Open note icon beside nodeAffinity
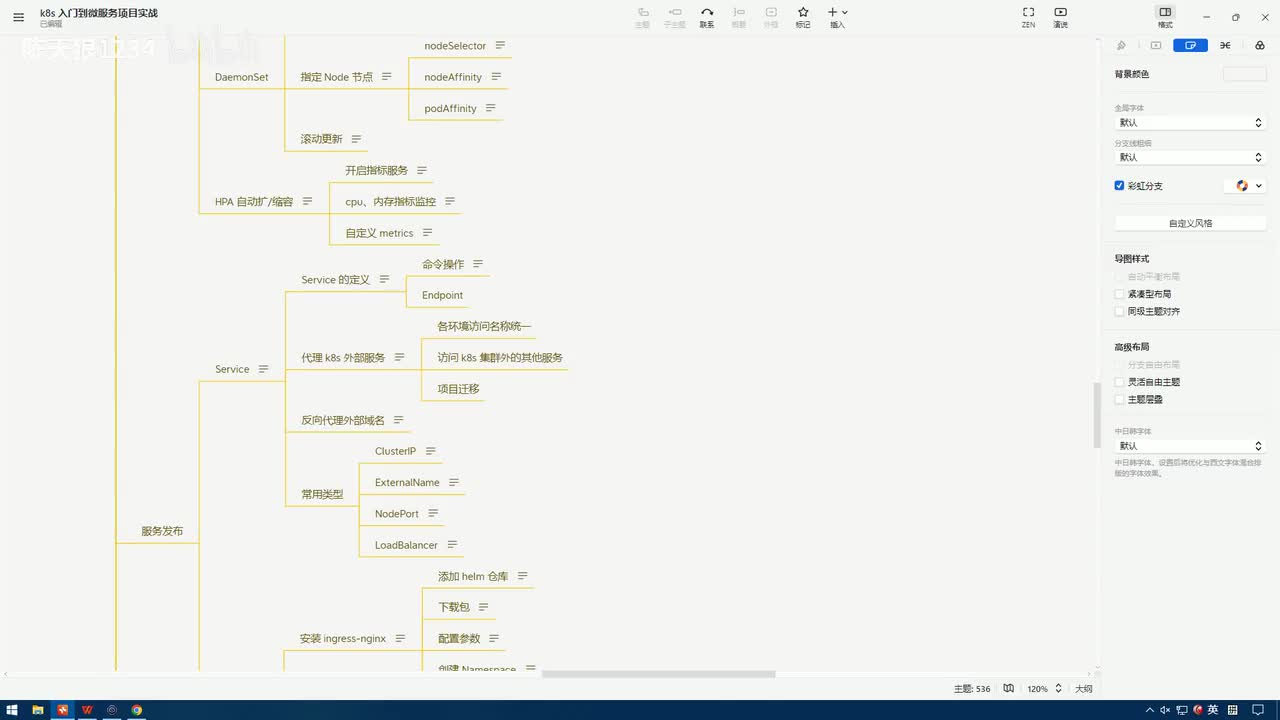This screenshot has height=720, width=1280. [x=496, y=77]
